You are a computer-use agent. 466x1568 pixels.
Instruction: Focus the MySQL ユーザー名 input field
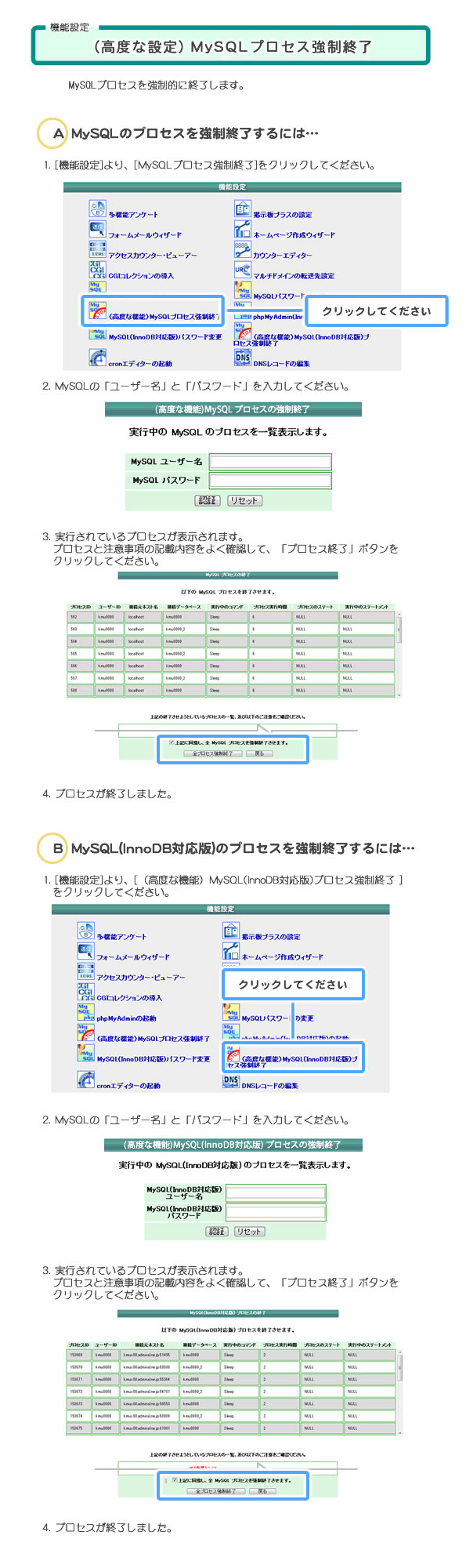[x=270, y=462]
